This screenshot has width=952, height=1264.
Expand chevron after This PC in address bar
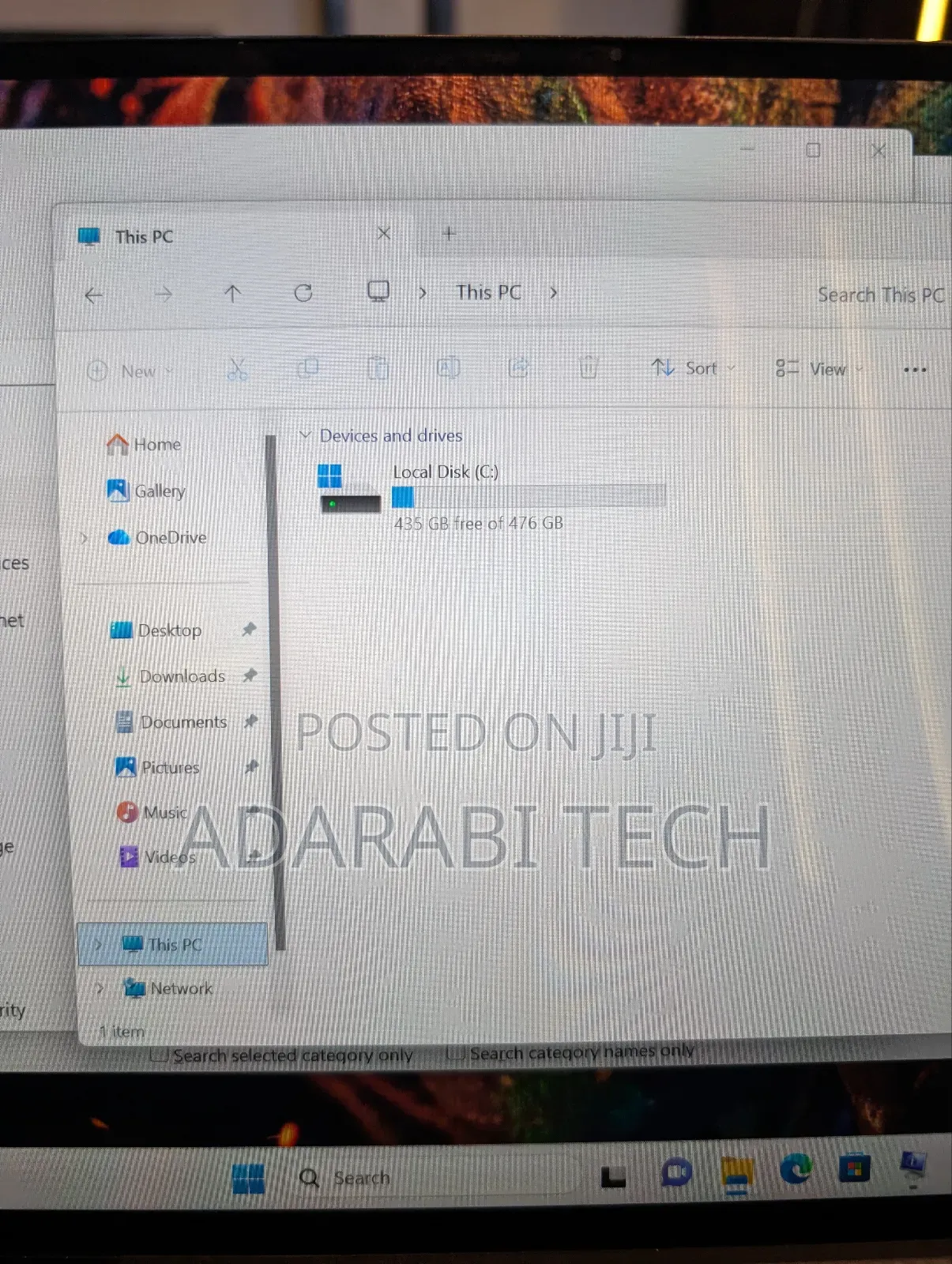(x=554, y=293)
